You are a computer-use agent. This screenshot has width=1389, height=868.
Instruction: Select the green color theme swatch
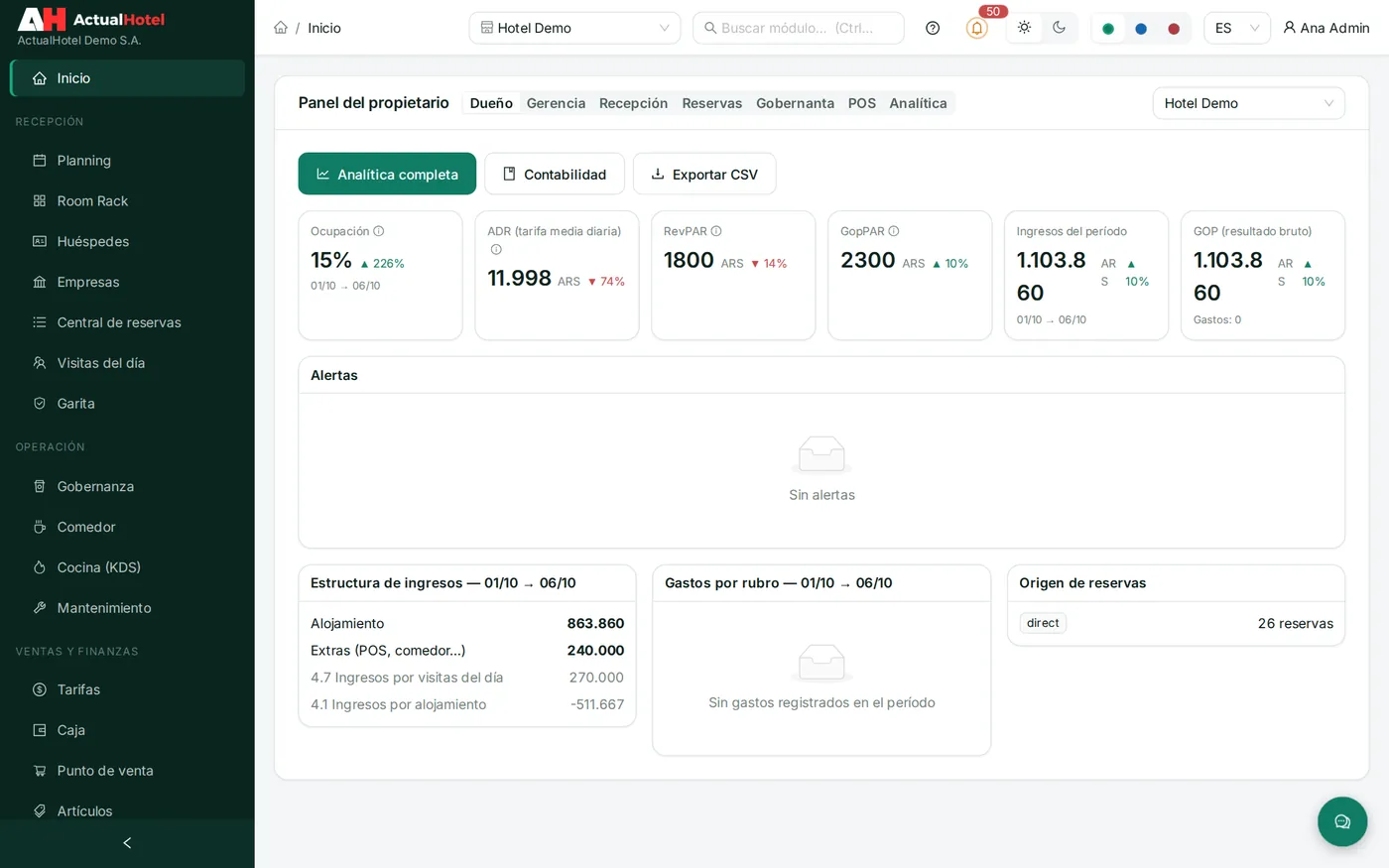1108,29
